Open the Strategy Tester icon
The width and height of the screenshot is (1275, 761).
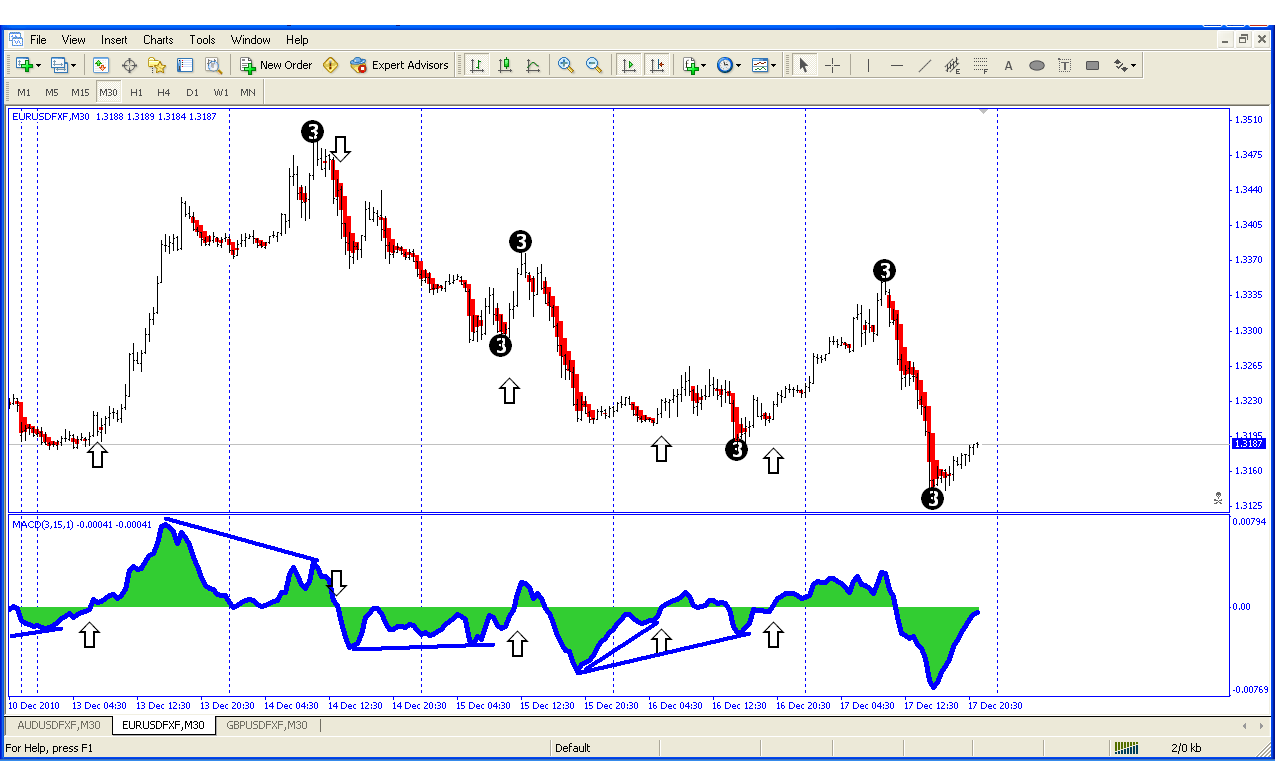click(213, 65)
